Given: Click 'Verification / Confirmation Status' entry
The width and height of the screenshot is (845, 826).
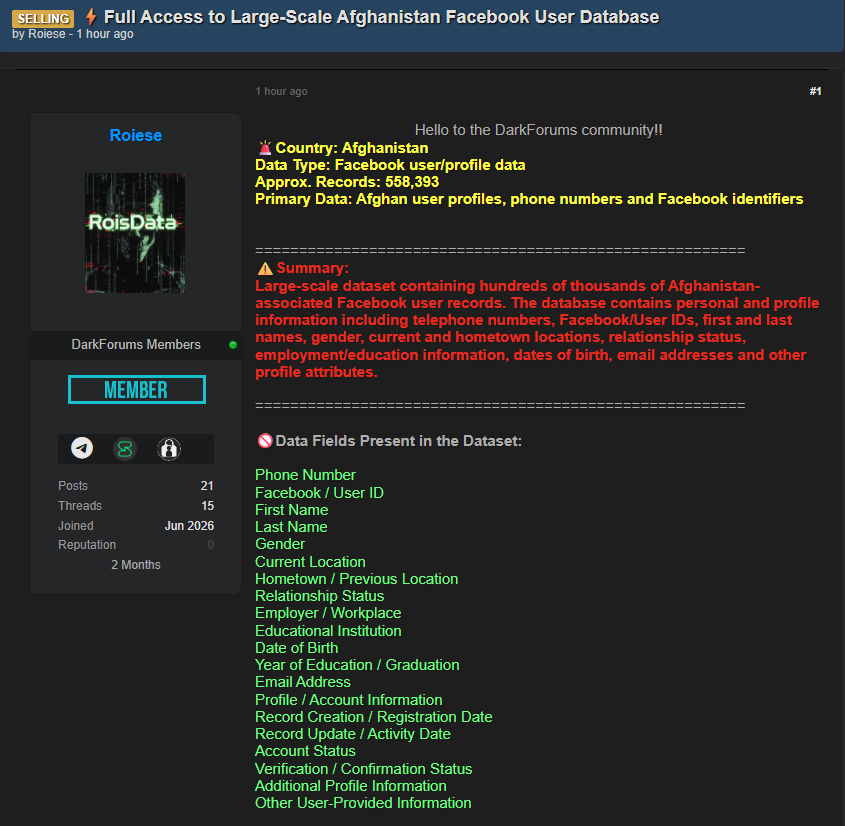Looking at the screenshot, I should pos(364,769).
